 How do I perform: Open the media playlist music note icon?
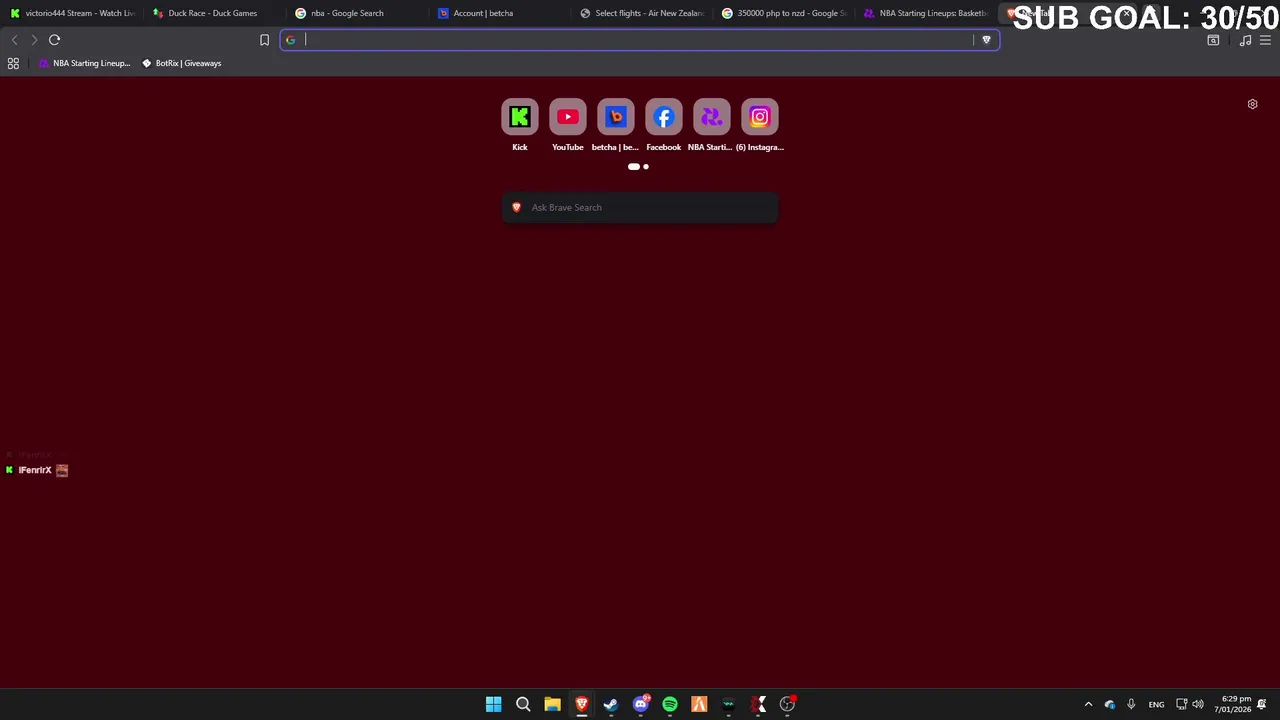click(1245, 40)
